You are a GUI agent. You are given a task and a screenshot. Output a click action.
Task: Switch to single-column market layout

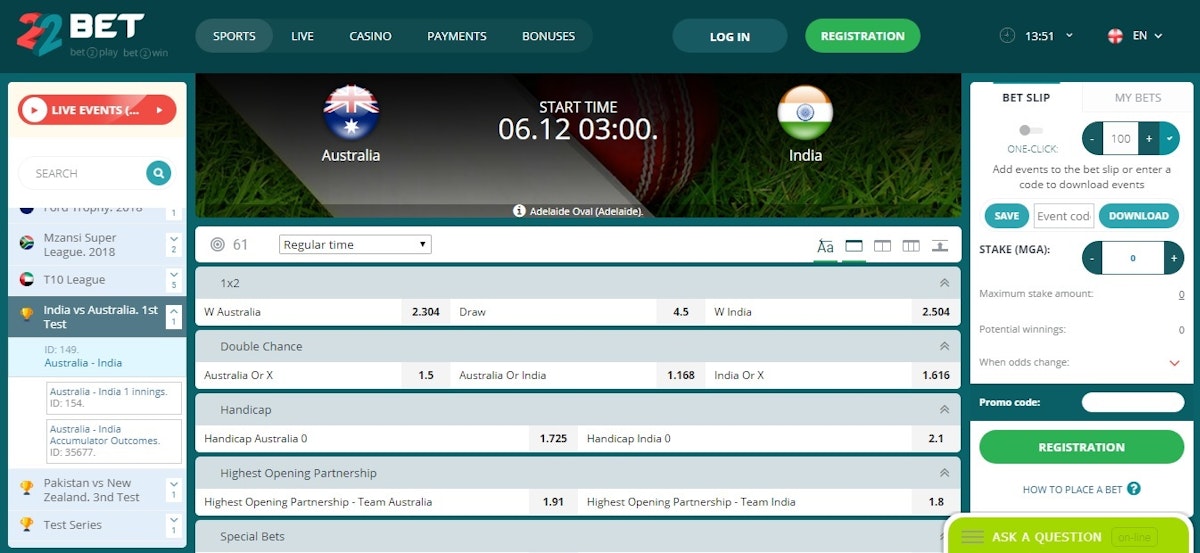click(x=854, y=245)
